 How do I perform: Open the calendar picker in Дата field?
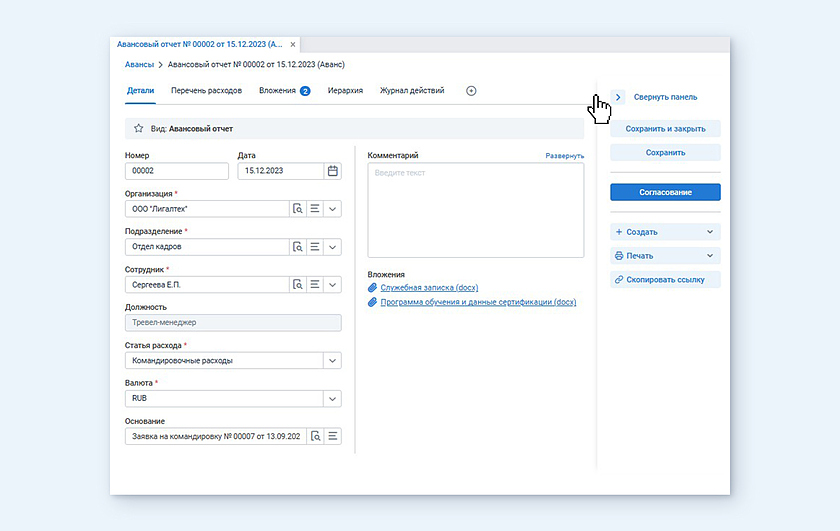(x=332, y=171)
